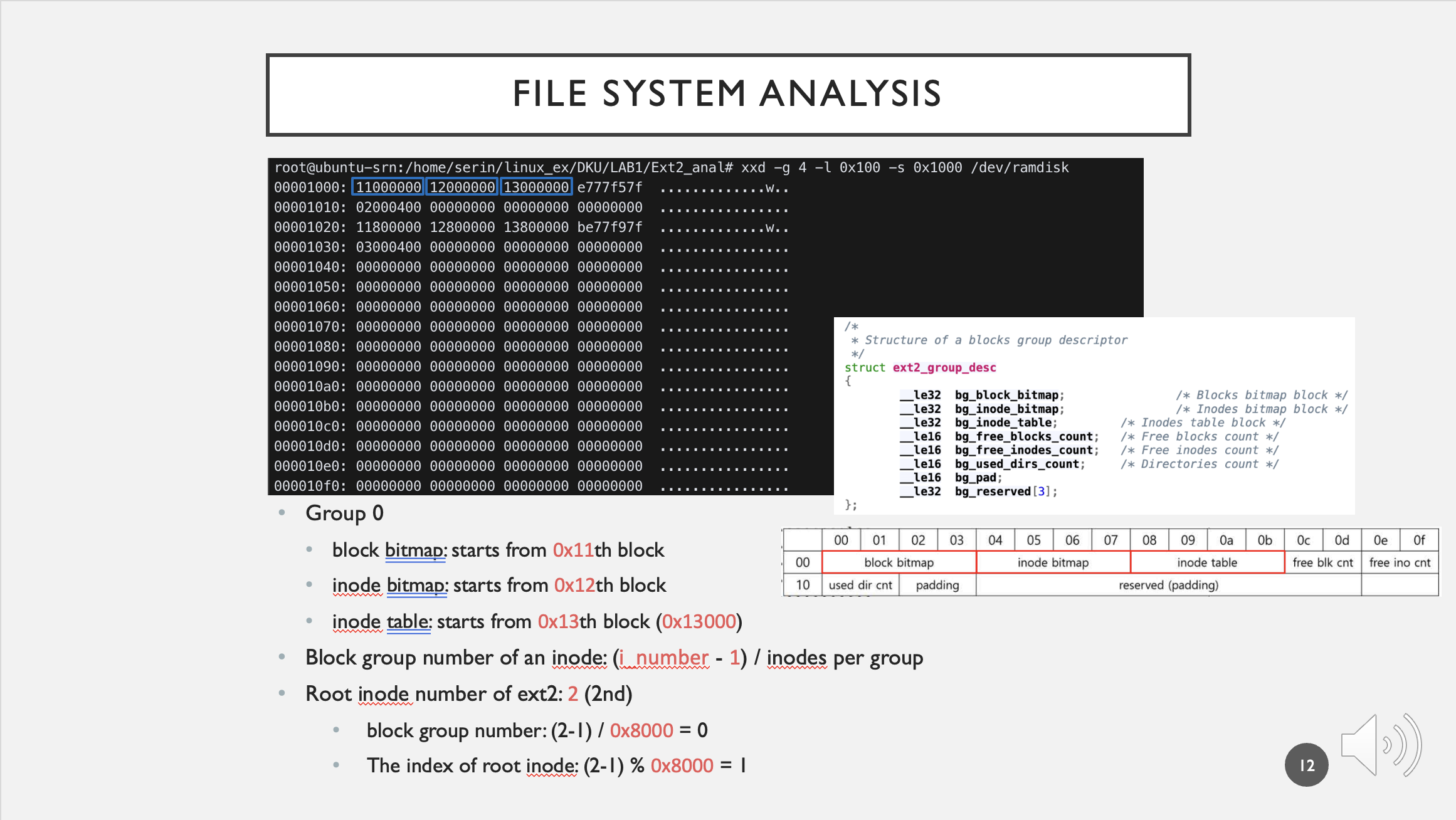Click the red 0x13000 text

[699, 621]
